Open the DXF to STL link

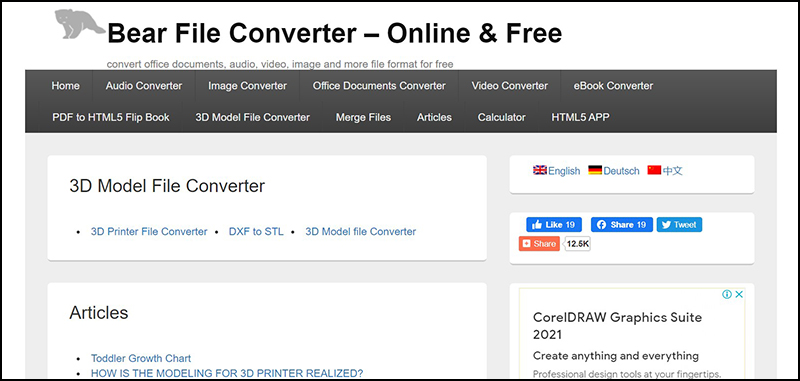coord(256,232)
